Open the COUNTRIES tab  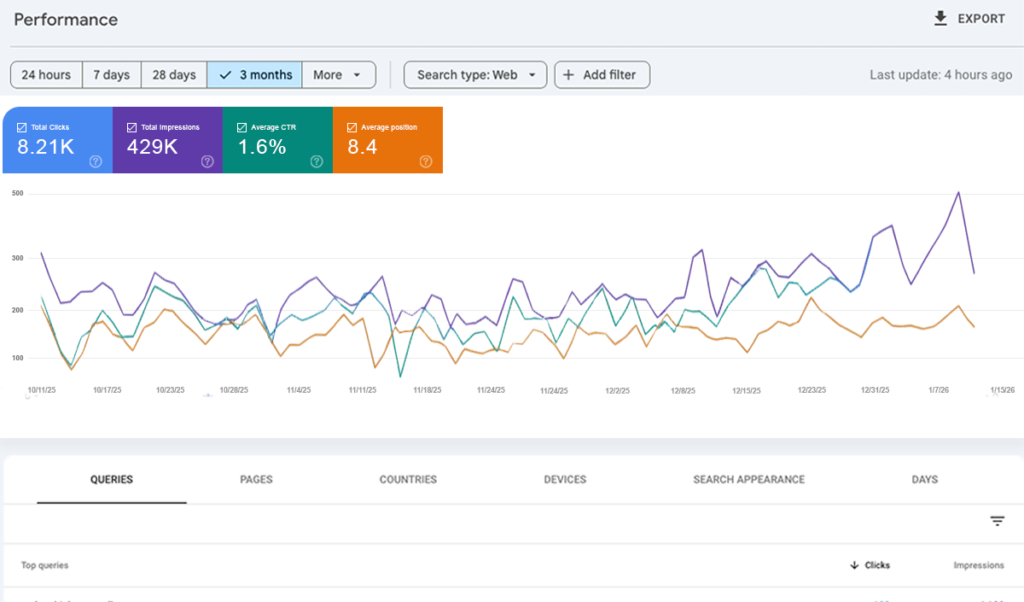point(408,479)
